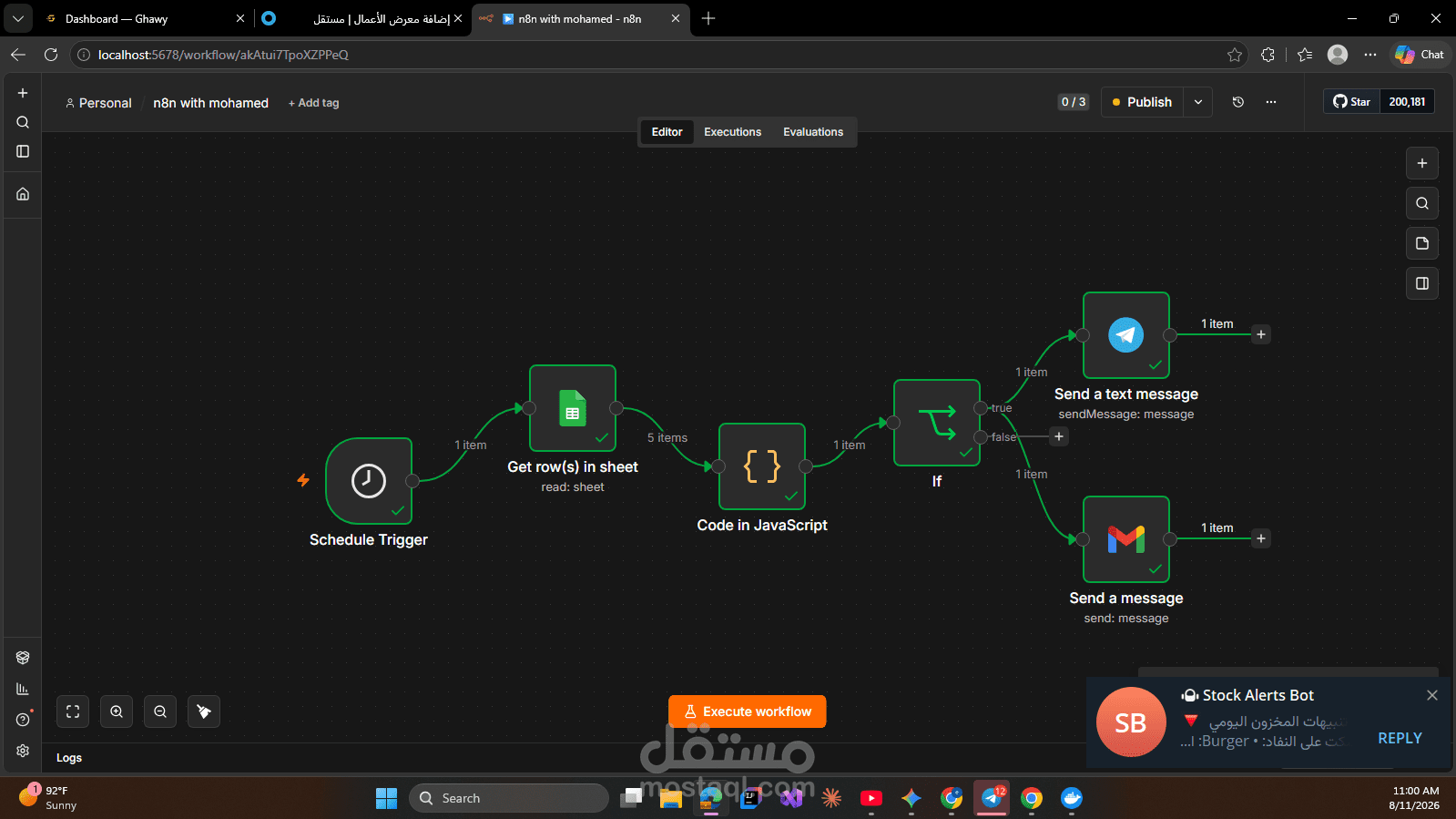This screenshot has height=819, width=1456.
Task: Add a node with the canvas plus button
Action: point(1422,163)
